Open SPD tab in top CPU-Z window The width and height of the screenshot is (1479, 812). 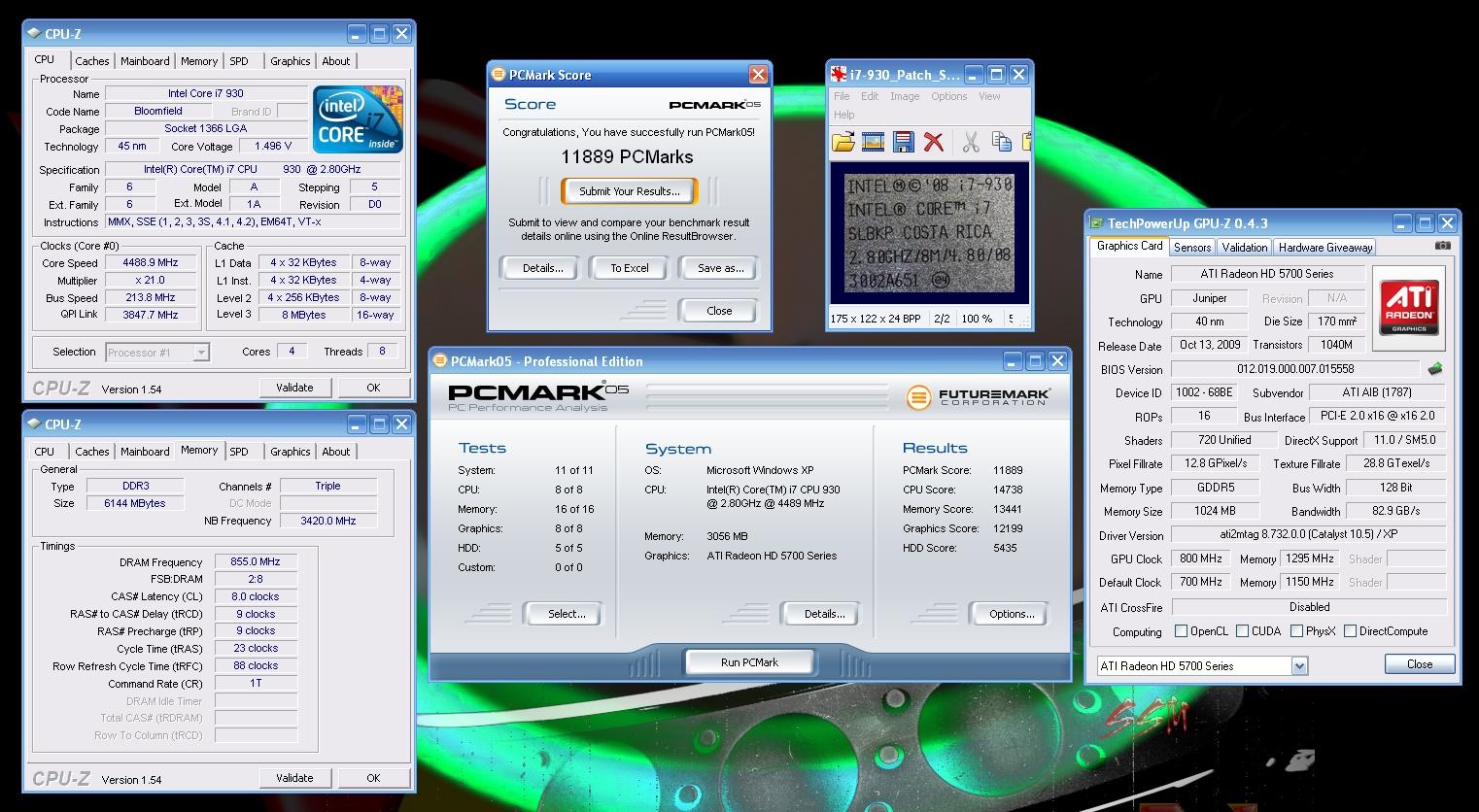pos(239,61)
